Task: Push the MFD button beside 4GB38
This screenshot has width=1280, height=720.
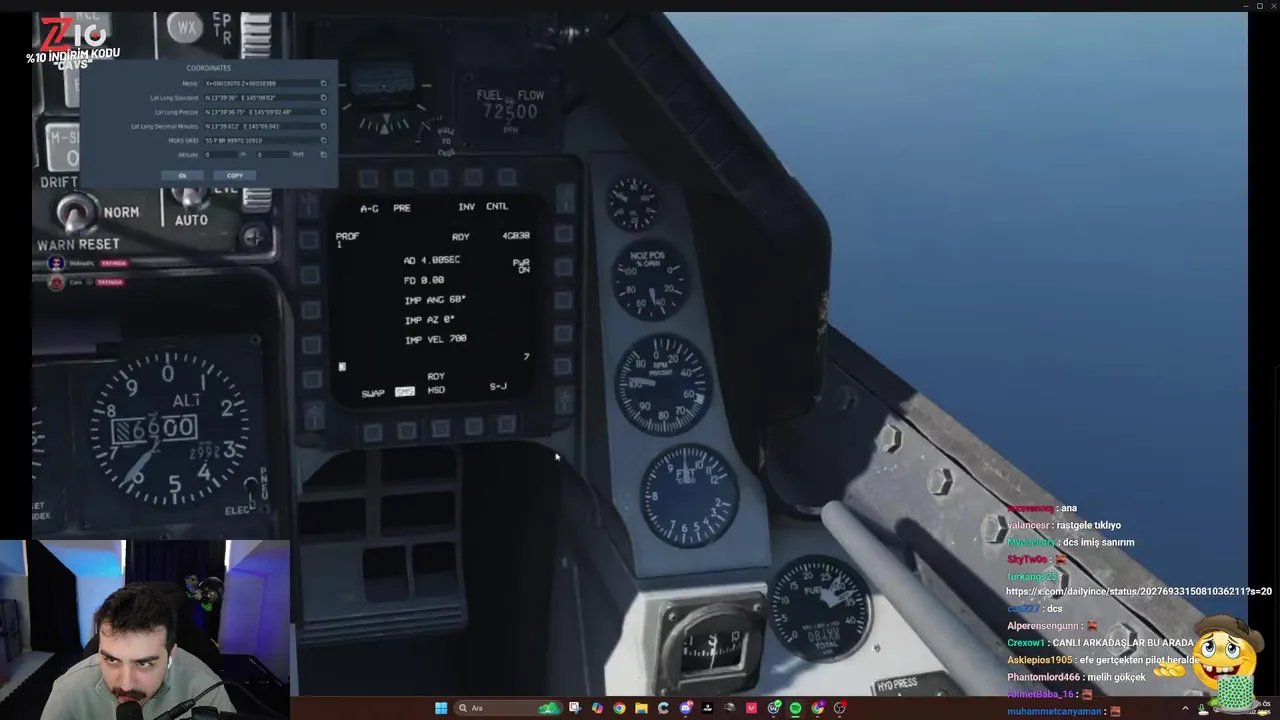Action: tap(565, 236)
